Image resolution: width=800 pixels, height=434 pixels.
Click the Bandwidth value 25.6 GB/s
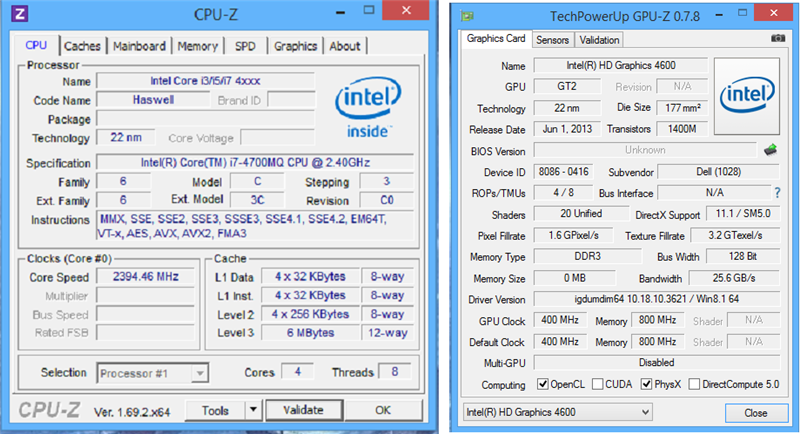pyautogui.click(x=734, y=278)
